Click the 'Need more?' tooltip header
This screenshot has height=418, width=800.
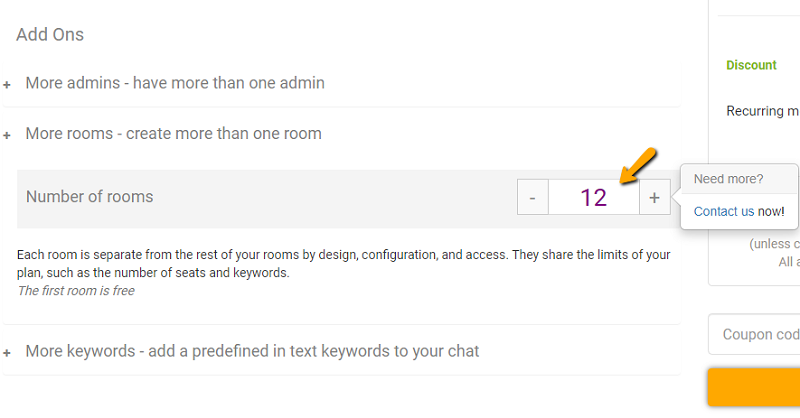point(728,179)
